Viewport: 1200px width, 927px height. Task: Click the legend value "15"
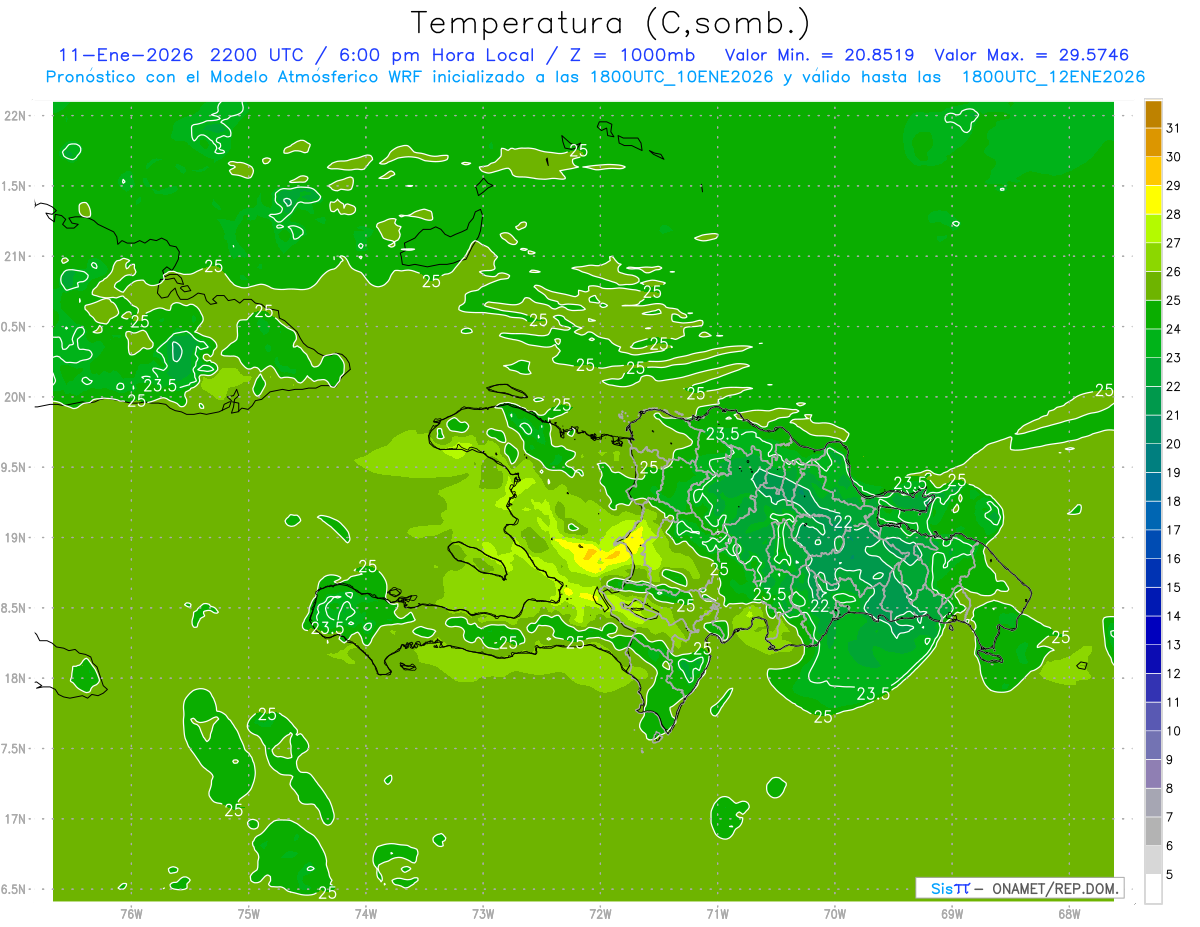point(1174,587)
